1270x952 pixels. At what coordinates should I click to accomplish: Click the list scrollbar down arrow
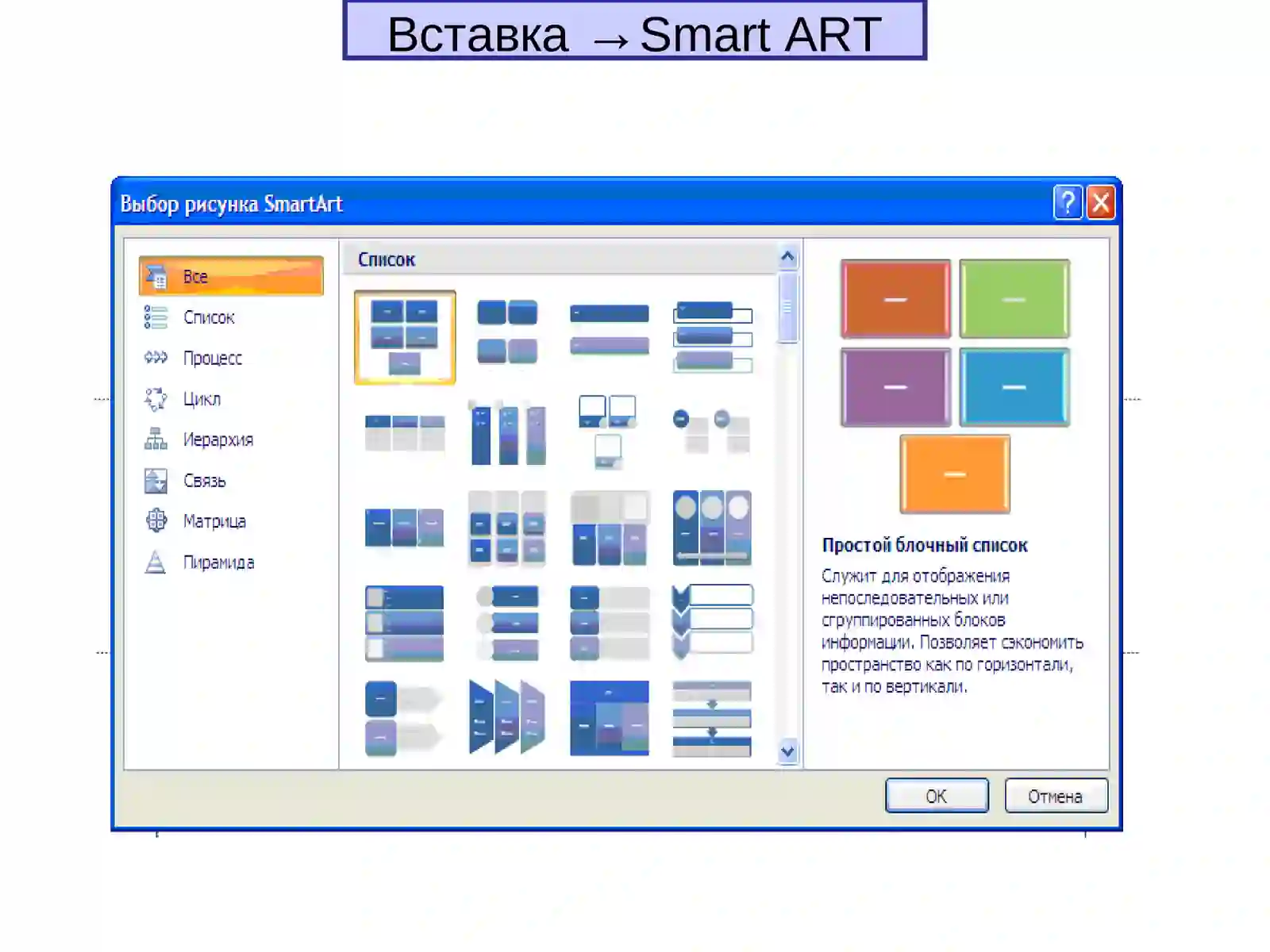coord(787,750)
